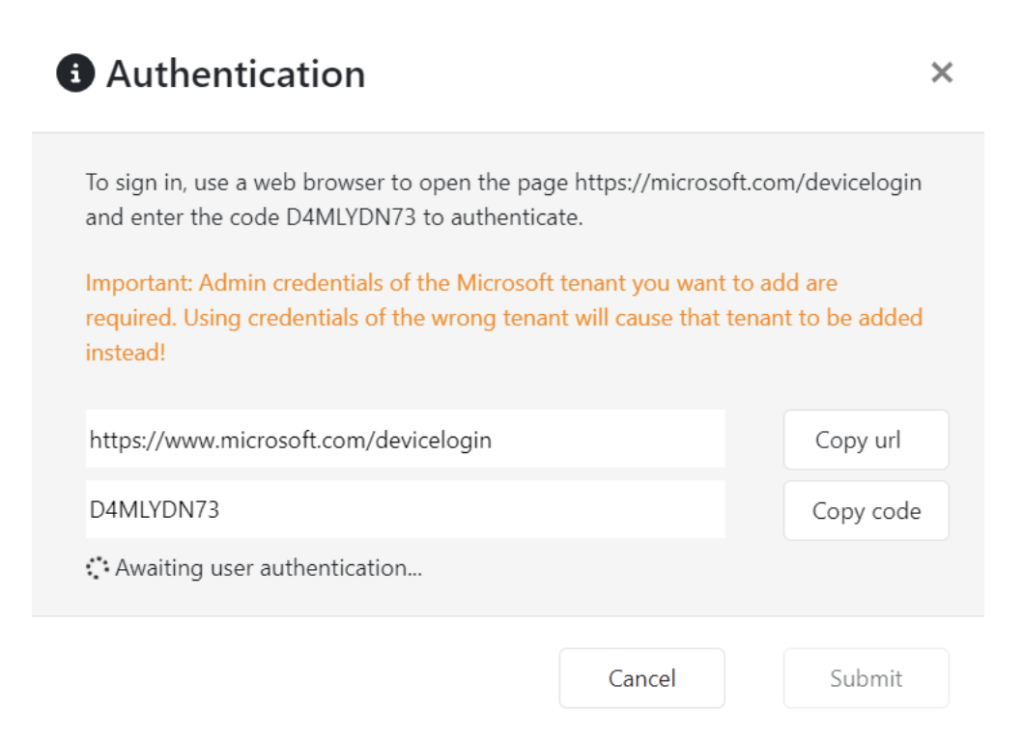Click the loading spinner icon
This screenshot has width=1024, height=742.
[97, 568]
